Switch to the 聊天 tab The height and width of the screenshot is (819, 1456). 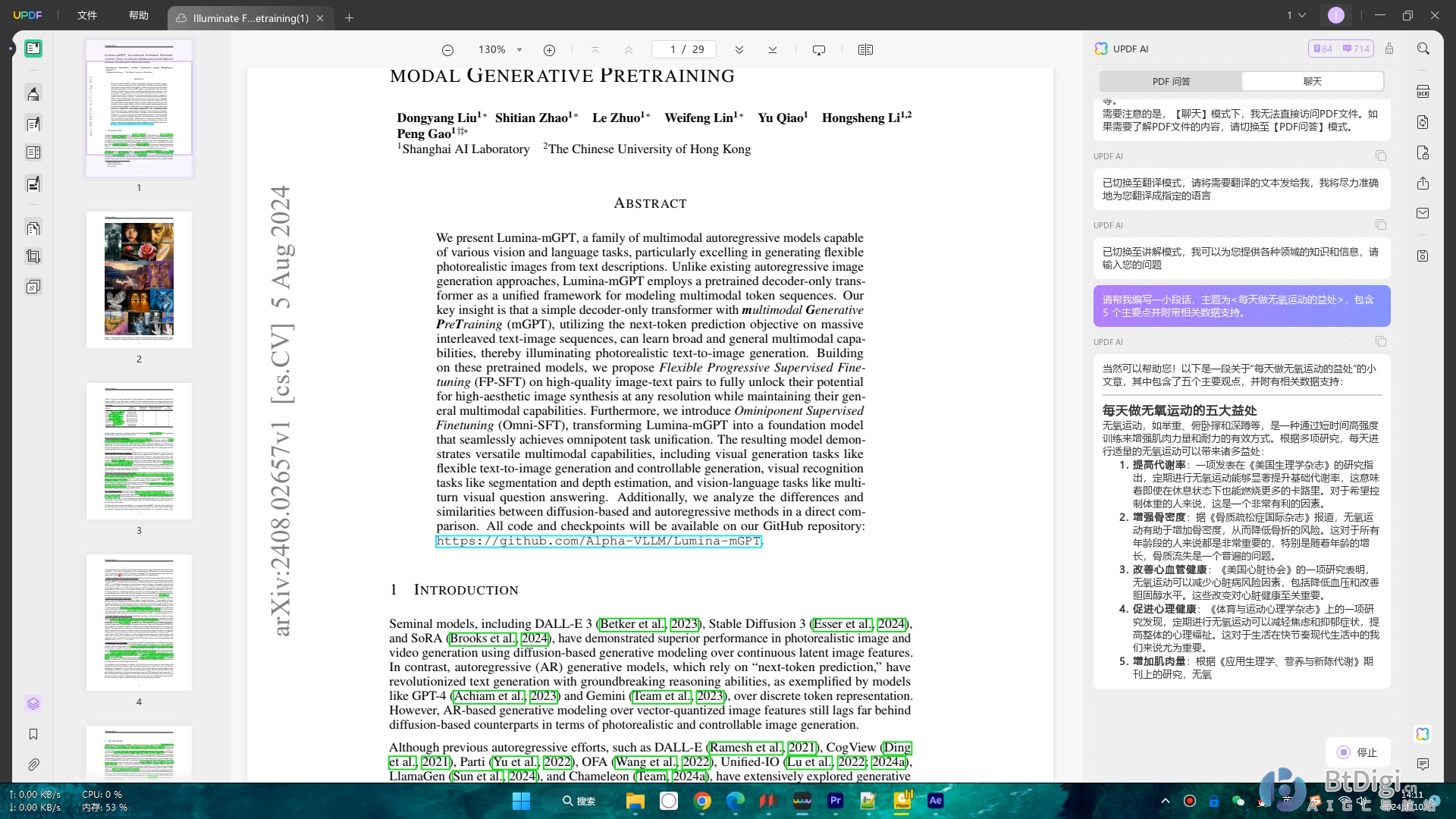click(x=1312, y=81)
